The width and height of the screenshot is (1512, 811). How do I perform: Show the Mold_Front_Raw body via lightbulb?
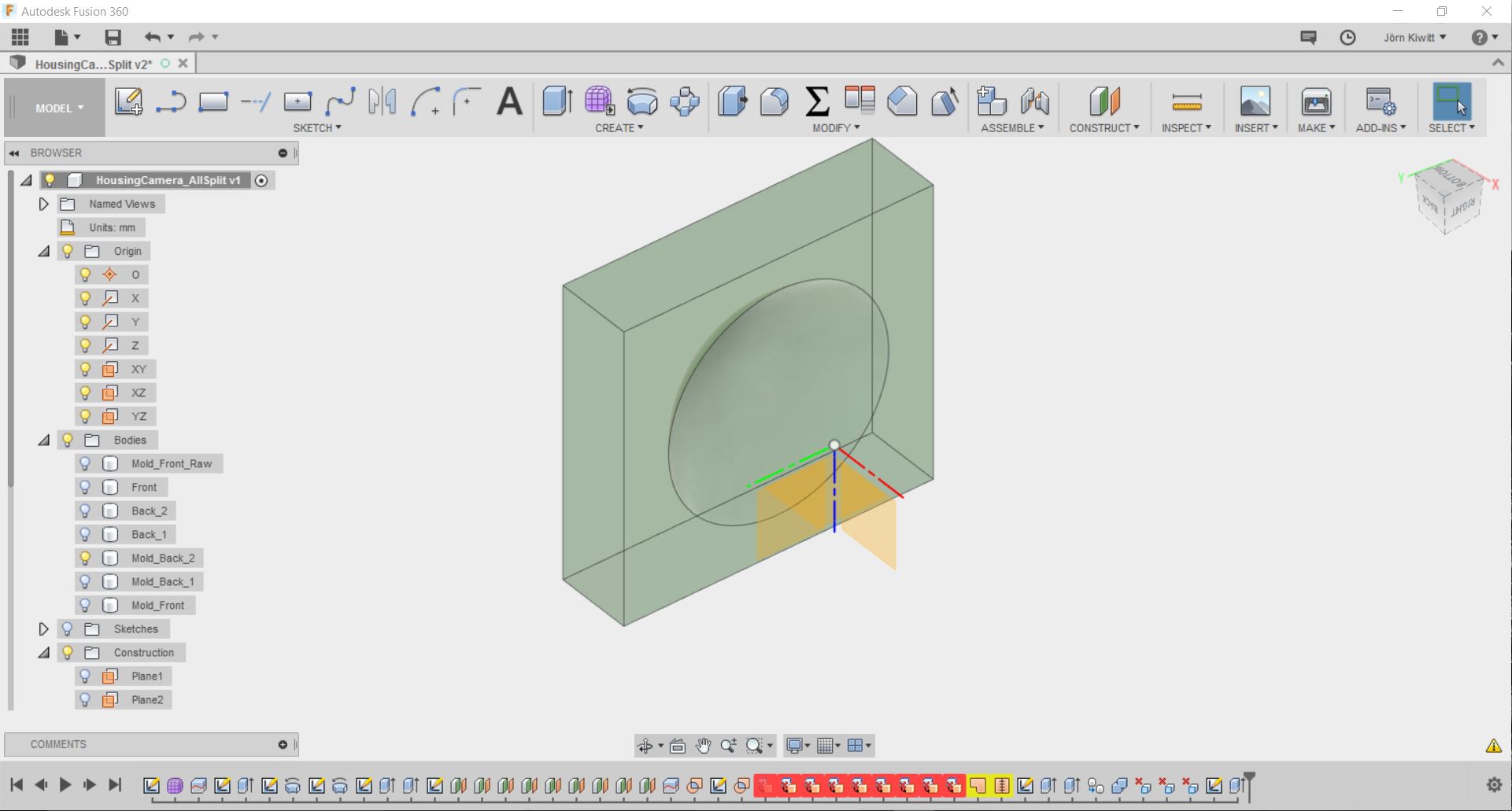pyautogui.click(x=85, y=463)
